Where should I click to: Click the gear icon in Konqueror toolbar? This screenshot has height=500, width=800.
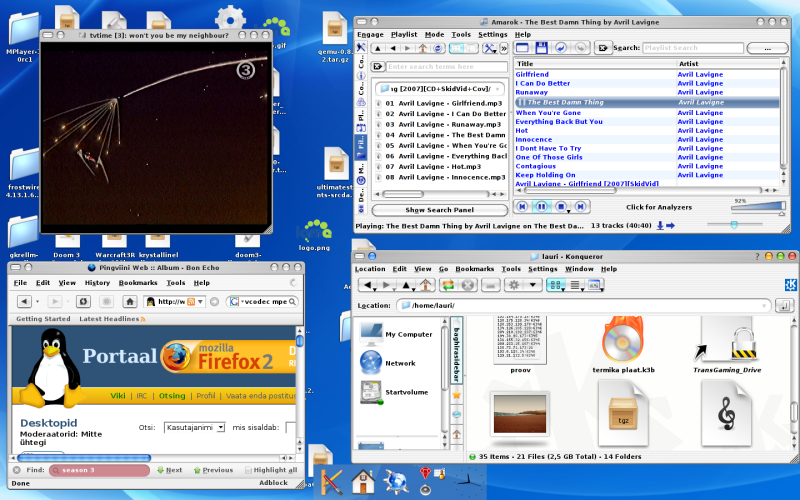[514, 285]
